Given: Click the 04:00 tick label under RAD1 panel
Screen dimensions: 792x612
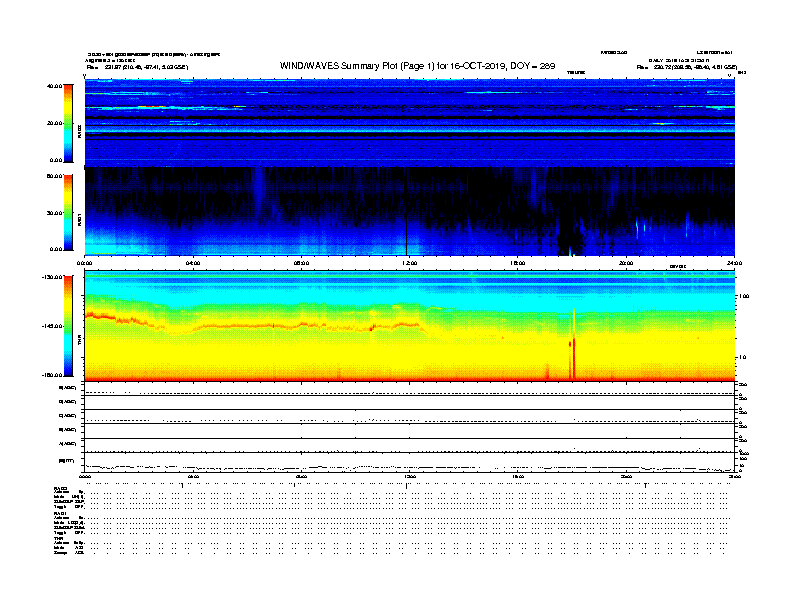Looking at the screenshot, I should point(193,263).
